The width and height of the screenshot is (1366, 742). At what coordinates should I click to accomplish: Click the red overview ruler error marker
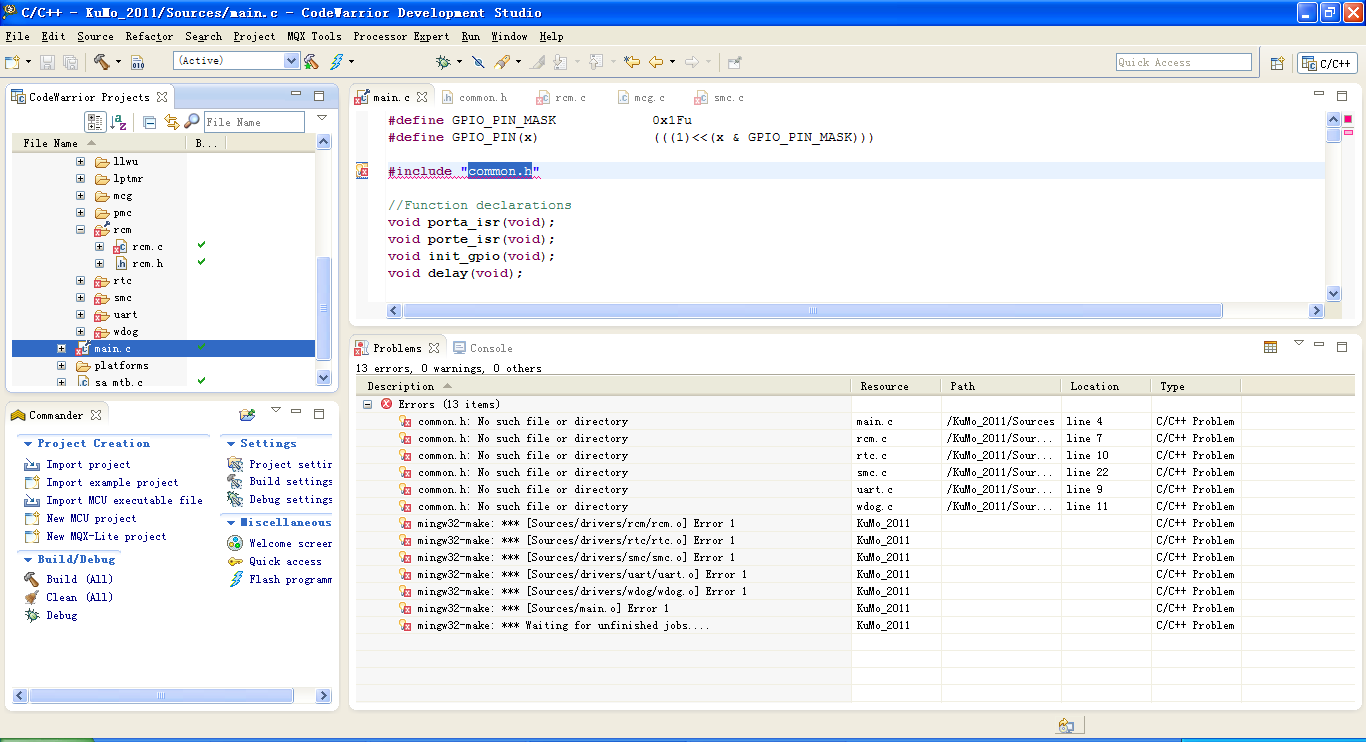click(1347, 120)
